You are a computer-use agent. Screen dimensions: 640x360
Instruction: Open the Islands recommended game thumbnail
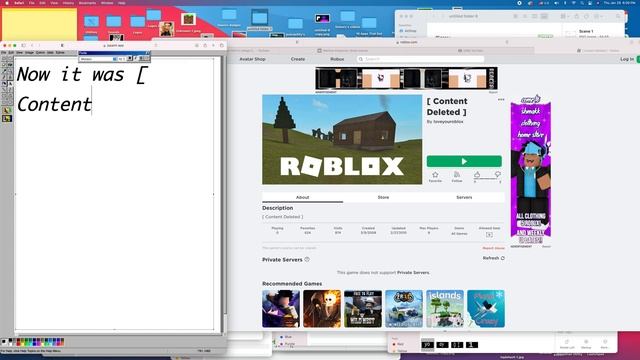(445, 309)
